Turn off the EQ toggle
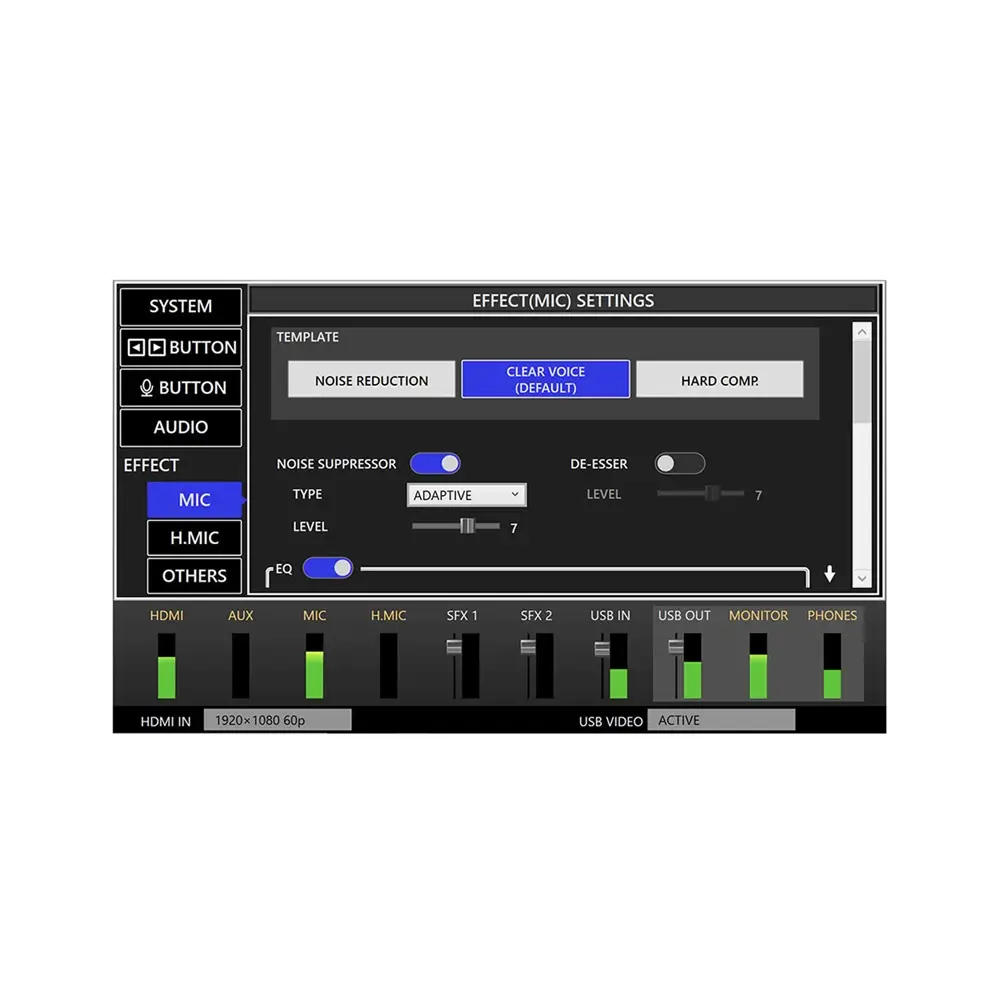Viewport: 1000px width, 1000px height. [328, 568]
